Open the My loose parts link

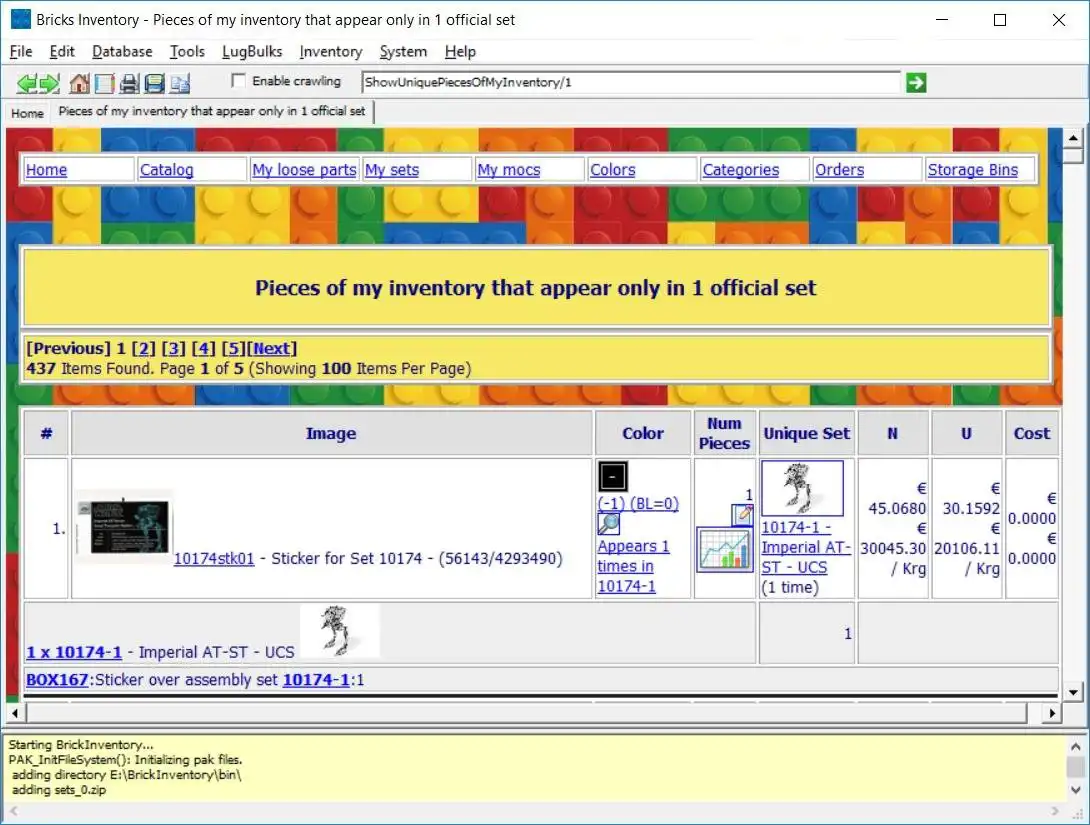(x=304, y=170)
